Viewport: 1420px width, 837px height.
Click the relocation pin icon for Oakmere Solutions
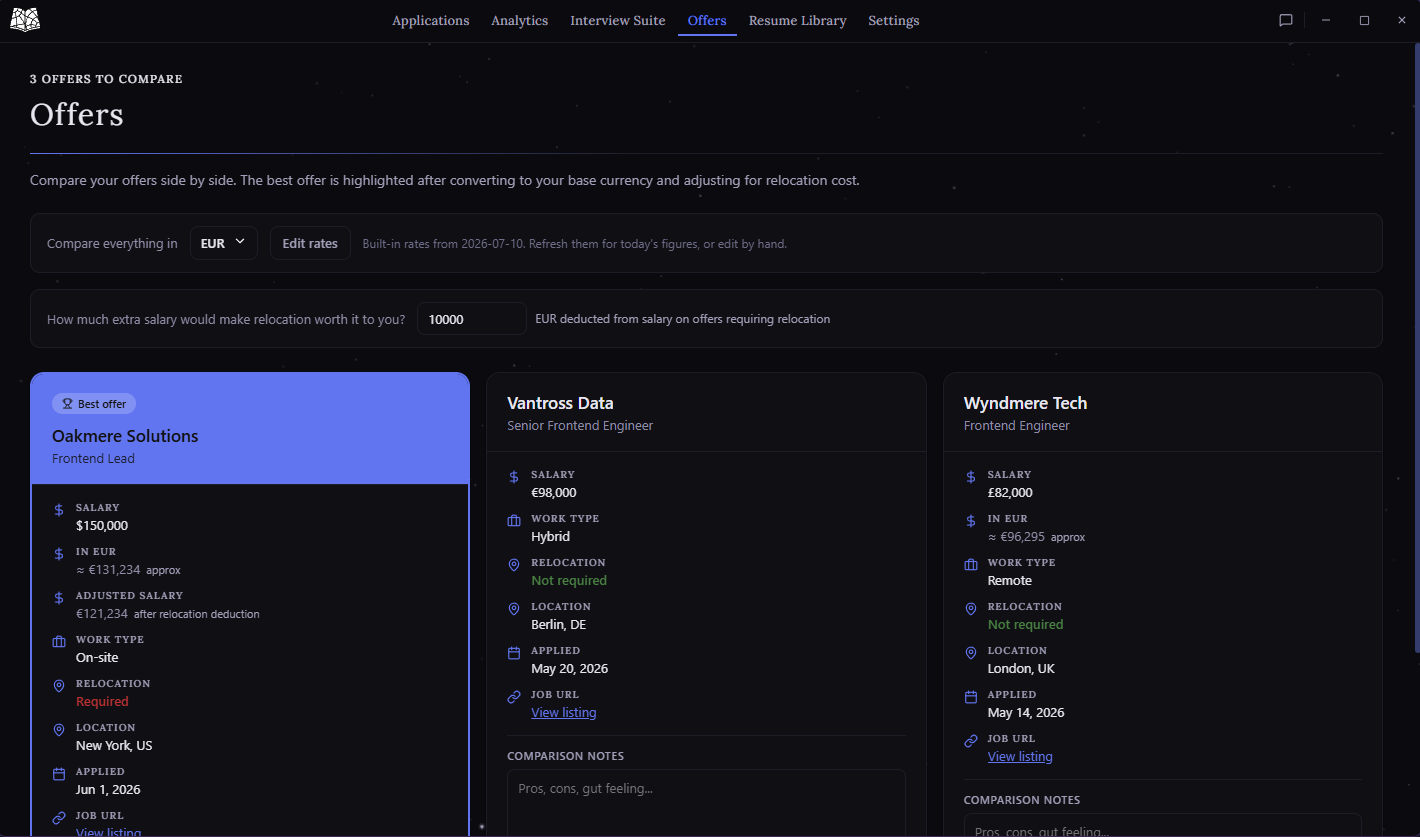[59, 686]
